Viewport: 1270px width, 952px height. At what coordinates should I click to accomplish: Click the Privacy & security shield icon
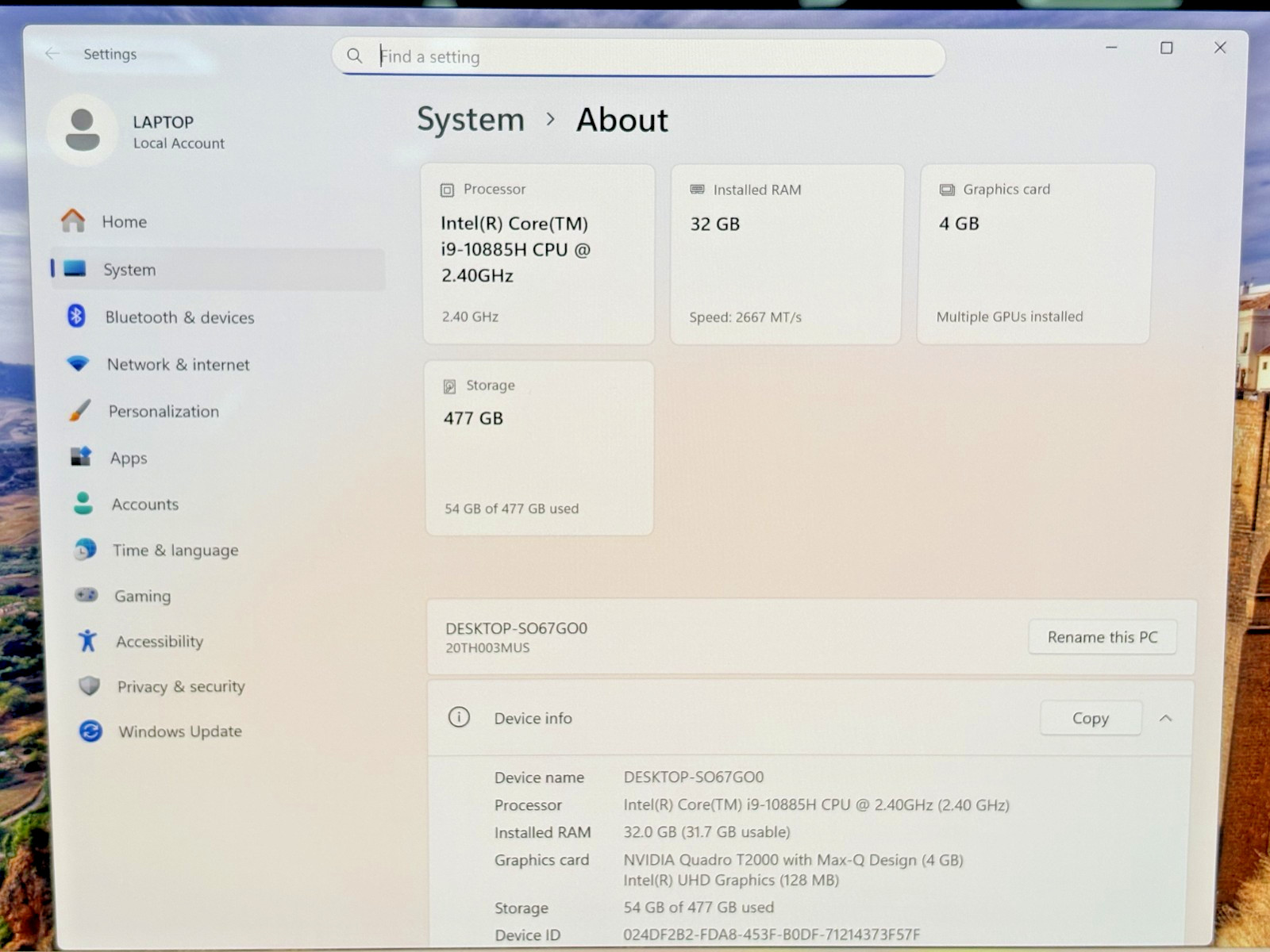tap(89, 685)
